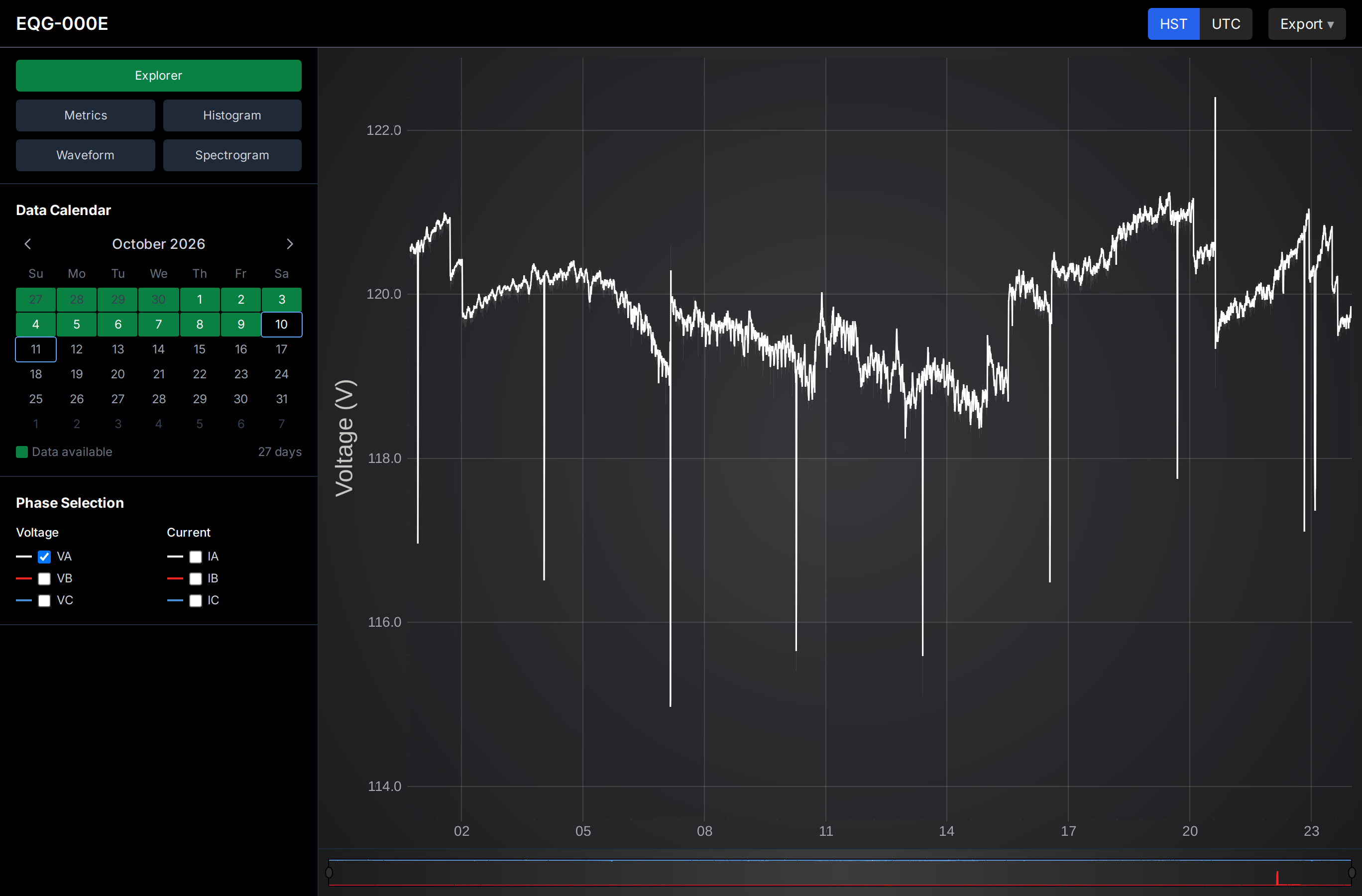Go to previous month in Data Calendar
Image resolution: width=1362 pixels, height=896 pixels.
coord(27,244)
